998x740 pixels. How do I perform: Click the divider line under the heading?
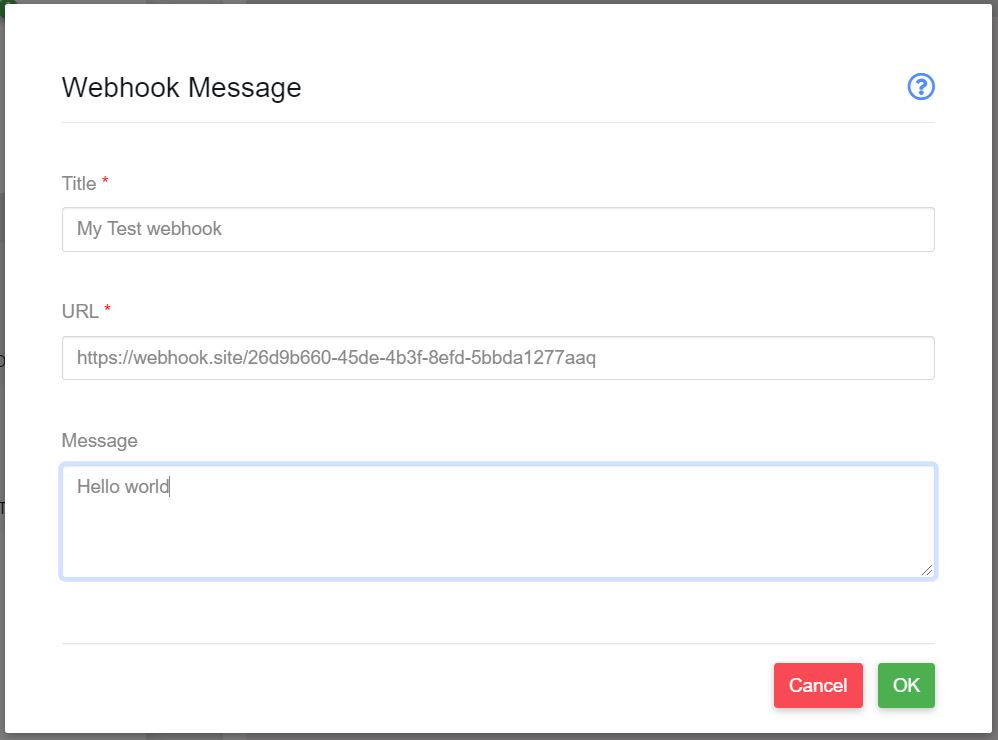coord(498,122)
